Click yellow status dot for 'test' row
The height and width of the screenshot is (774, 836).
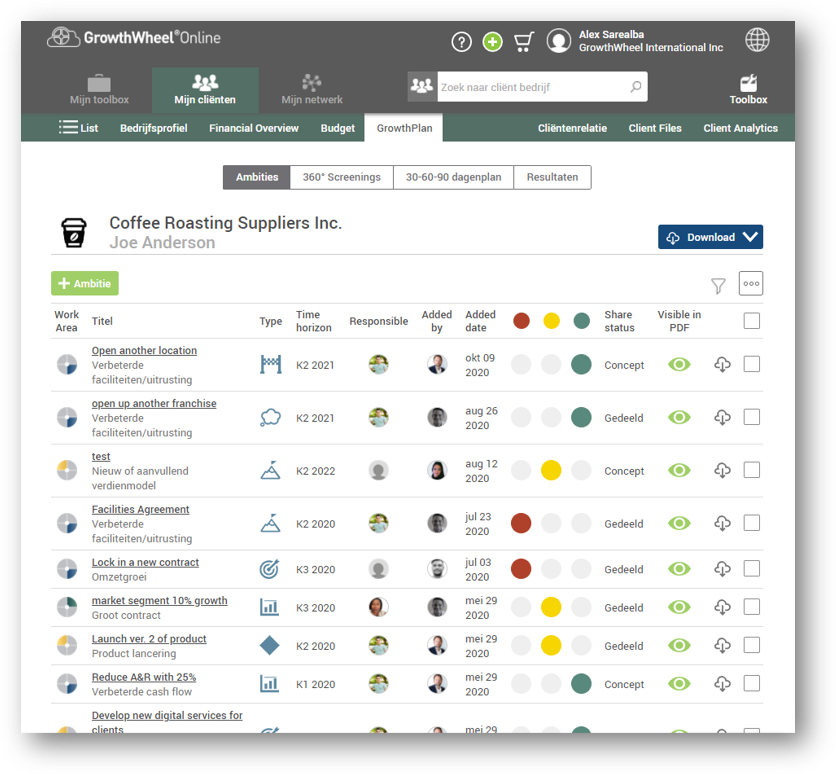pos(551,470)
